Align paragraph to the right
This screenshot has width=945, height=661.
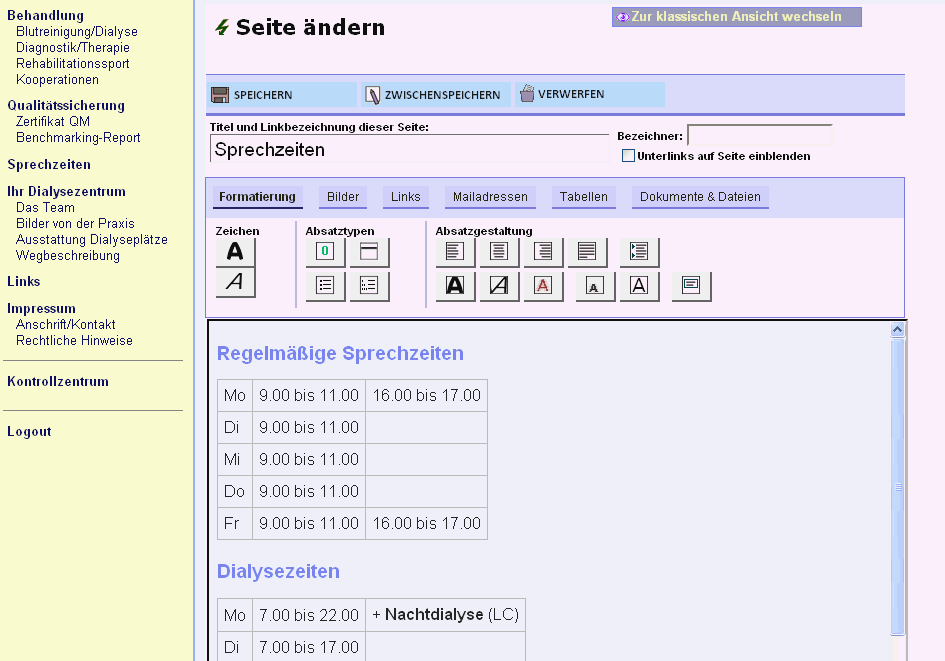[543, 252]
